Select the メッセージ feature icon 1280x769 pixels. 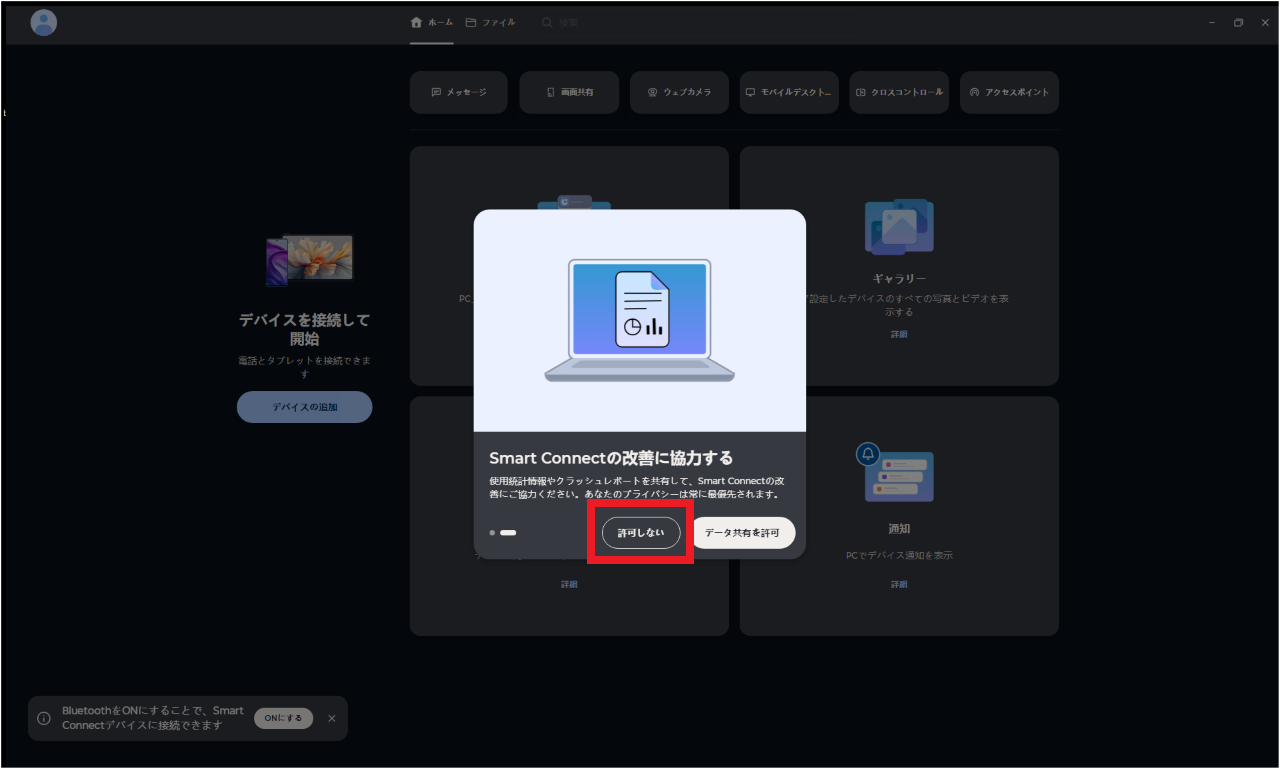pos(458,91)
